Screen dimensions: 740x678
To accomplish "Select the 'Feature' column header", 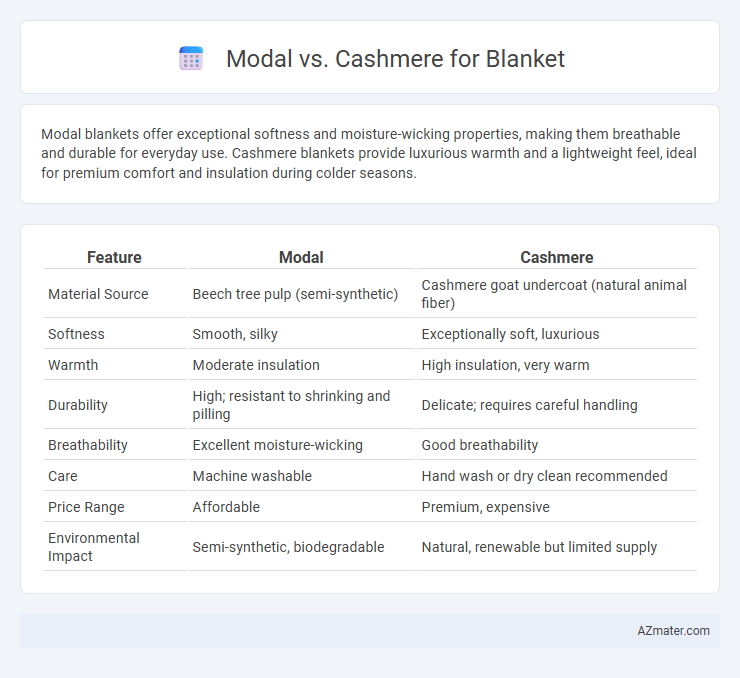I will [114, 257].
